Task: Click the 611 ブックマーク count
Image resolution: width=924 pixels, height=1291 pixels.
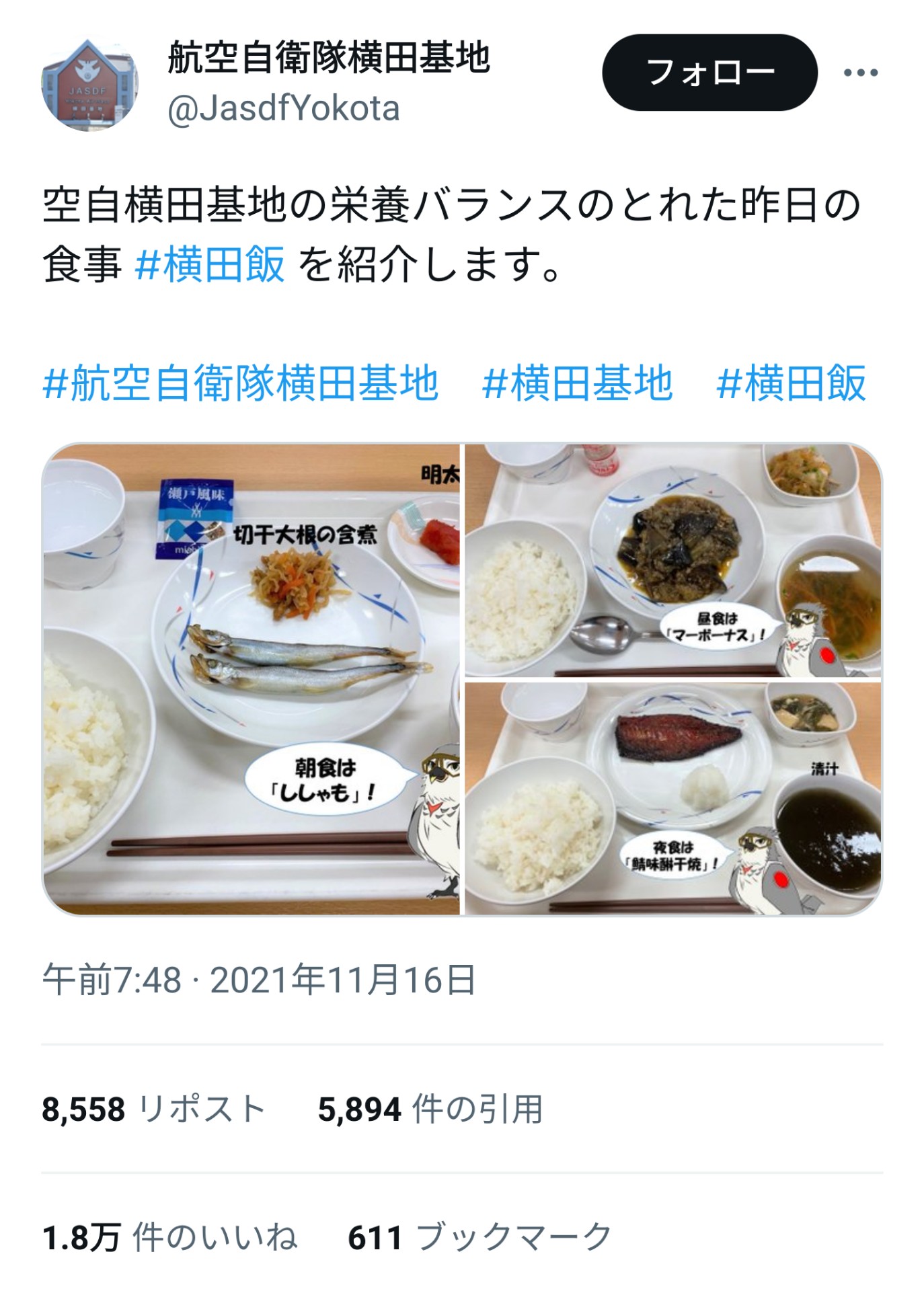Action: pyautogui.click(x=480, y=1237)
